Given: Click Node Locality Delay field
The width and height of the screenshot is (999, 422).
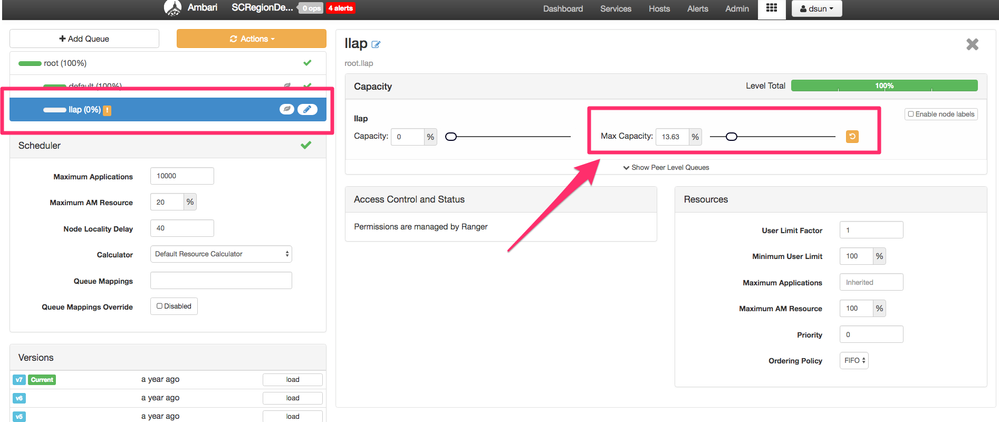Looking at the screenshot, I should pyautogui.click(x=182, y=228).
